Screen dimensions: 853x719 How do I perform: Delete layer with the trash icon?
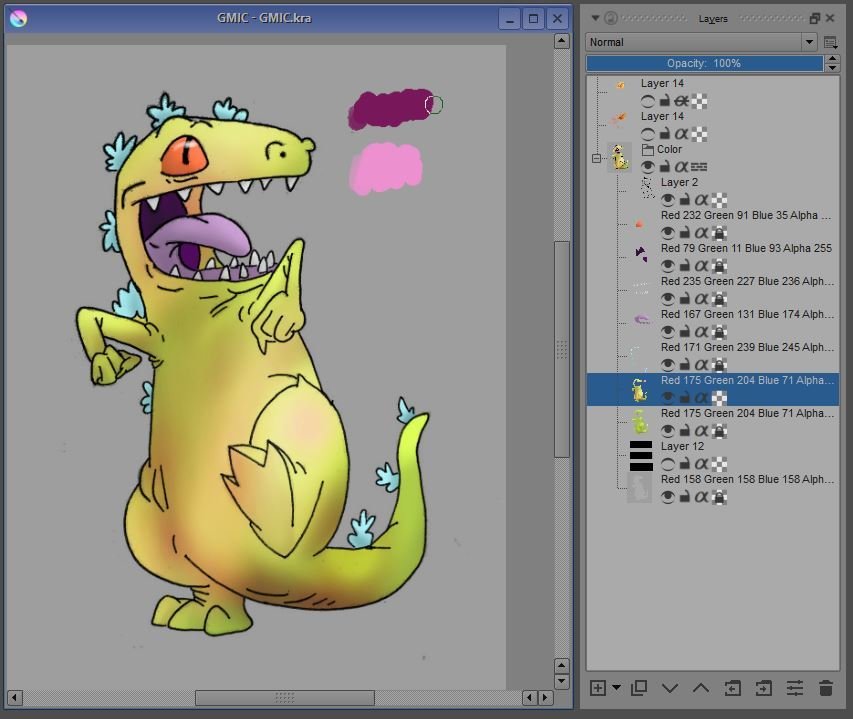[826, 689]
